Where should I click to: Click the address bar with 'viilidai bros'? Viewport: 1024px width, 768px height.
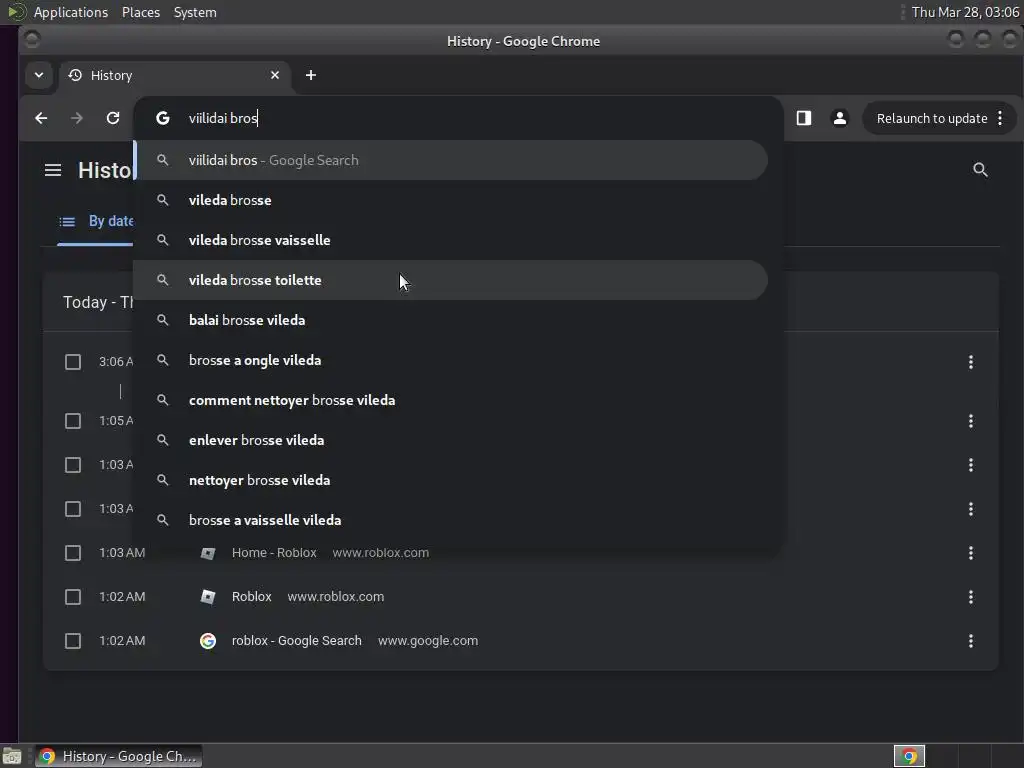pos(457,118)
